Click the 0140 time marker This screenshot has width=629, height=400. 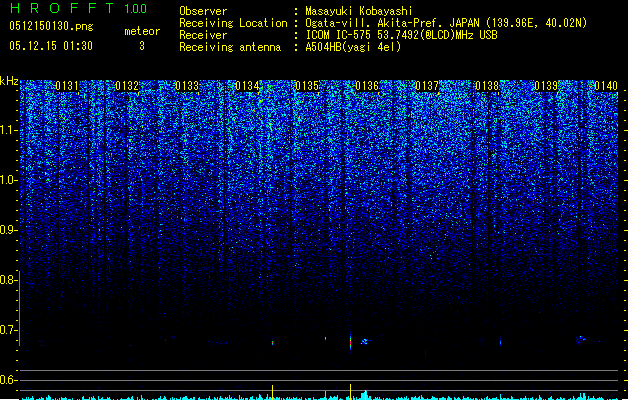606,86
